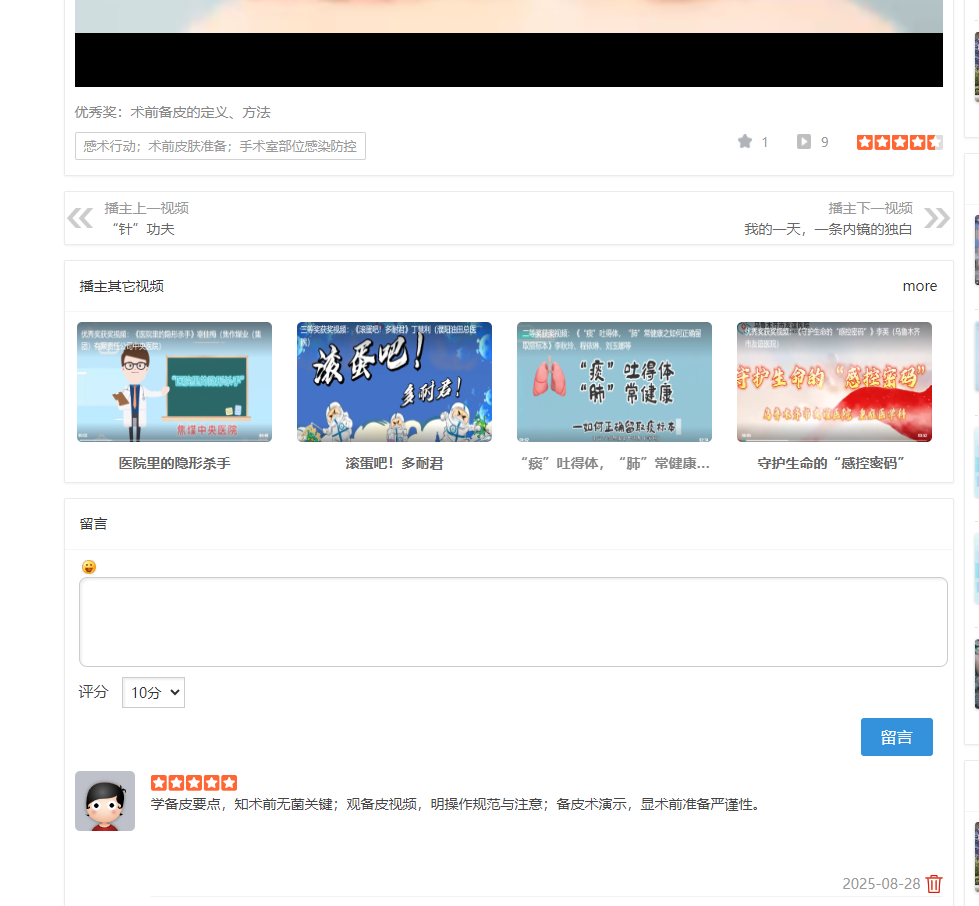
Task: Open previous video 针功夫
Action: pos(143,228)
